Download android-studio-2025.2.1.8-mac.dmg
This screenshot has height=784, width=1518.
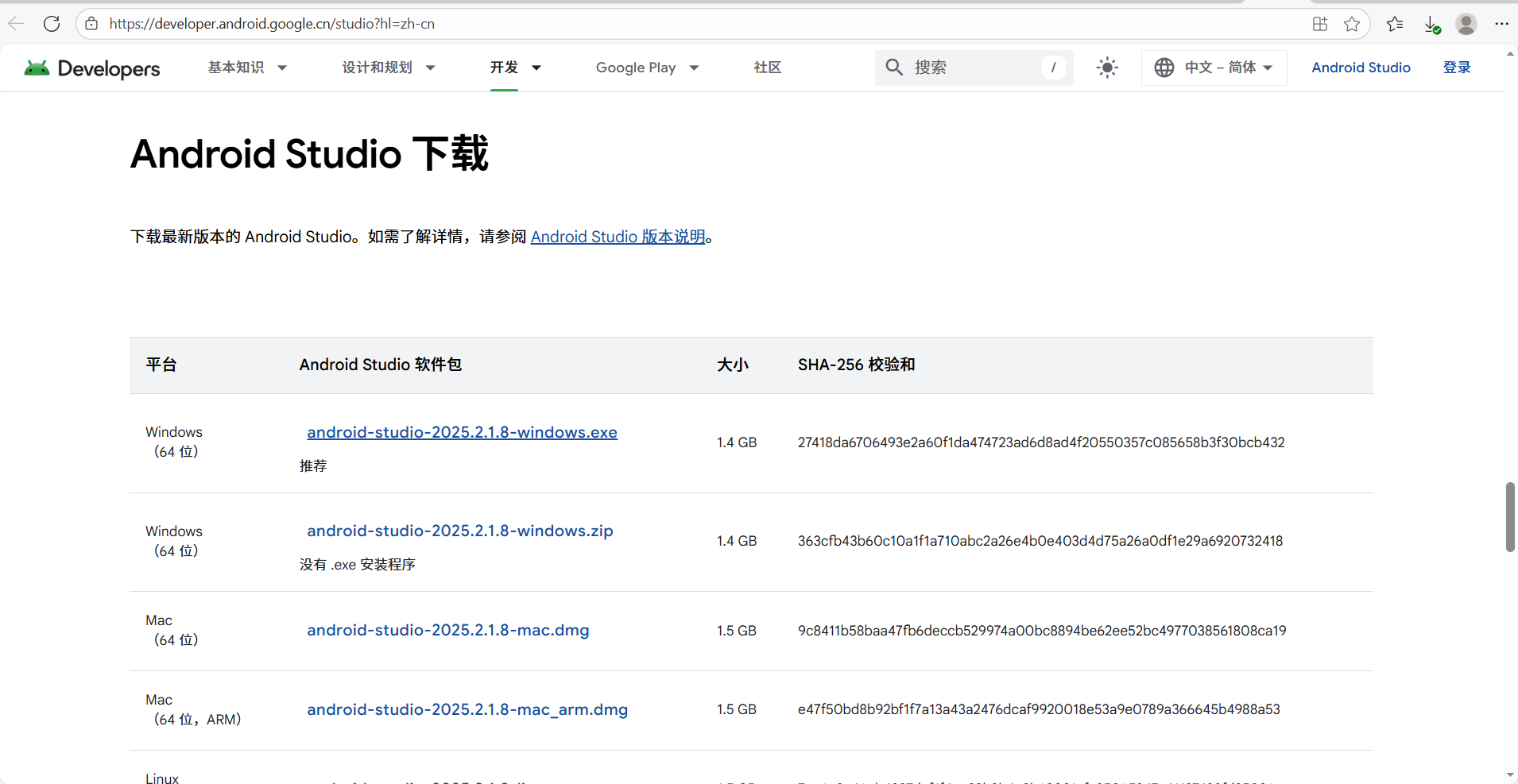click(x=448, y=631)
